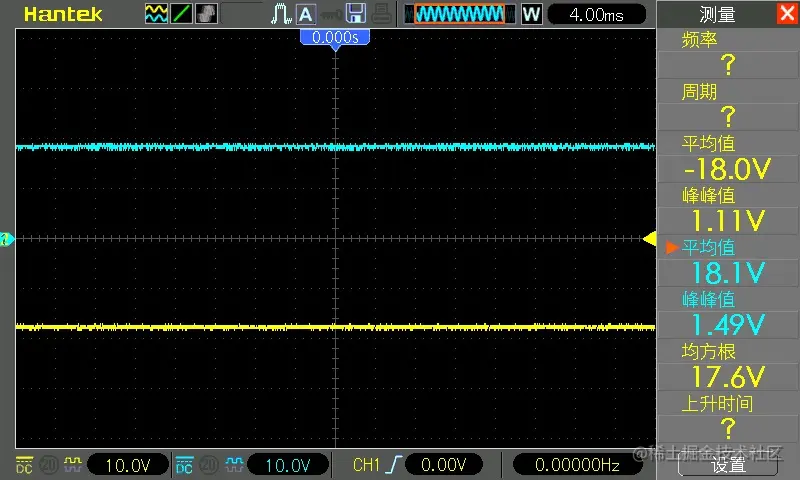Image resolution: width=800 pixels, height=480 pixels.
Task: Click the orange selection arrow beside the cyan 平均值
Action: [x=671, y=247]
